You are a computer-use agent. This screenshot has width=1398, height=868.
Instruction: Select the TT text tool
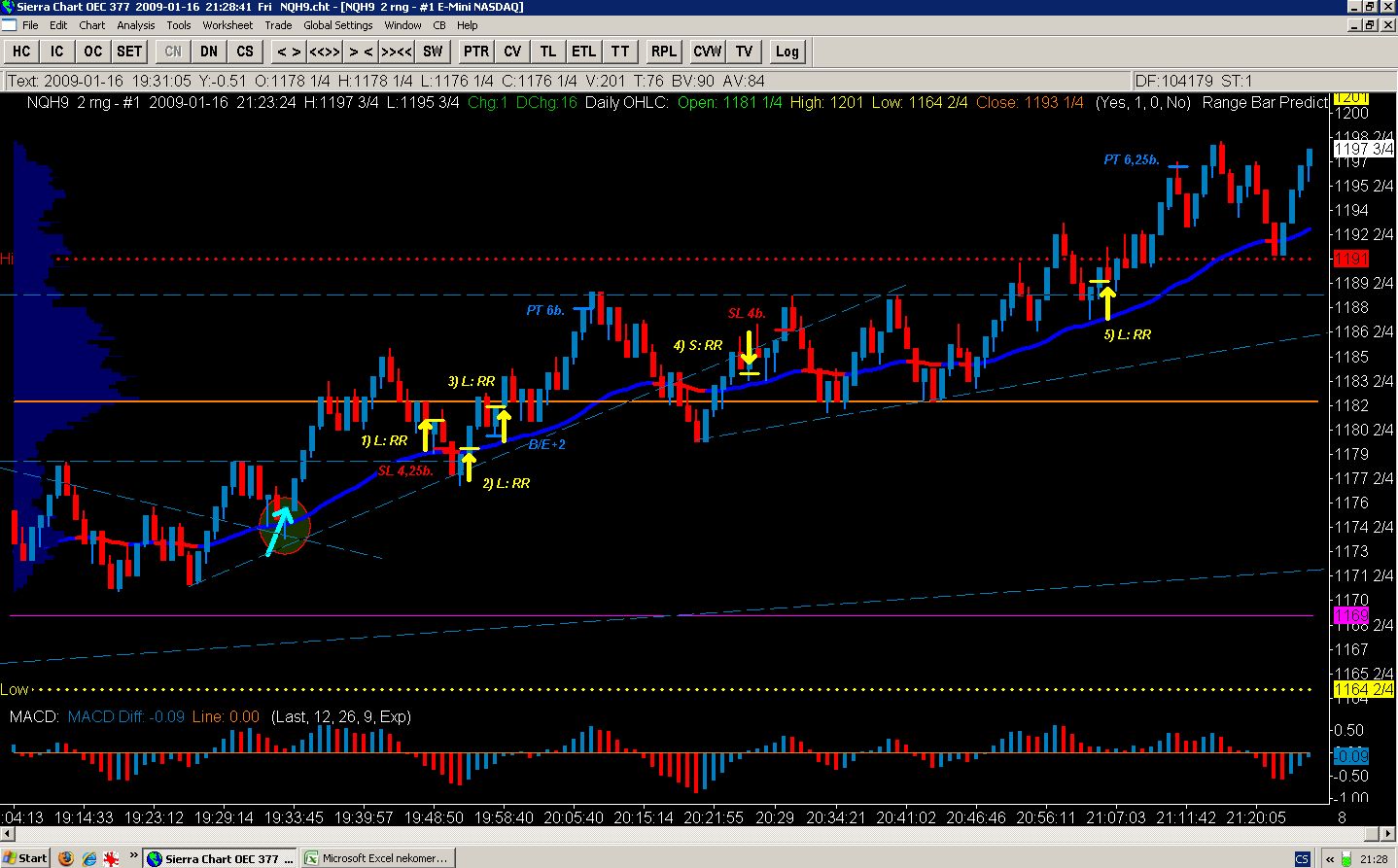click(620, 52)
